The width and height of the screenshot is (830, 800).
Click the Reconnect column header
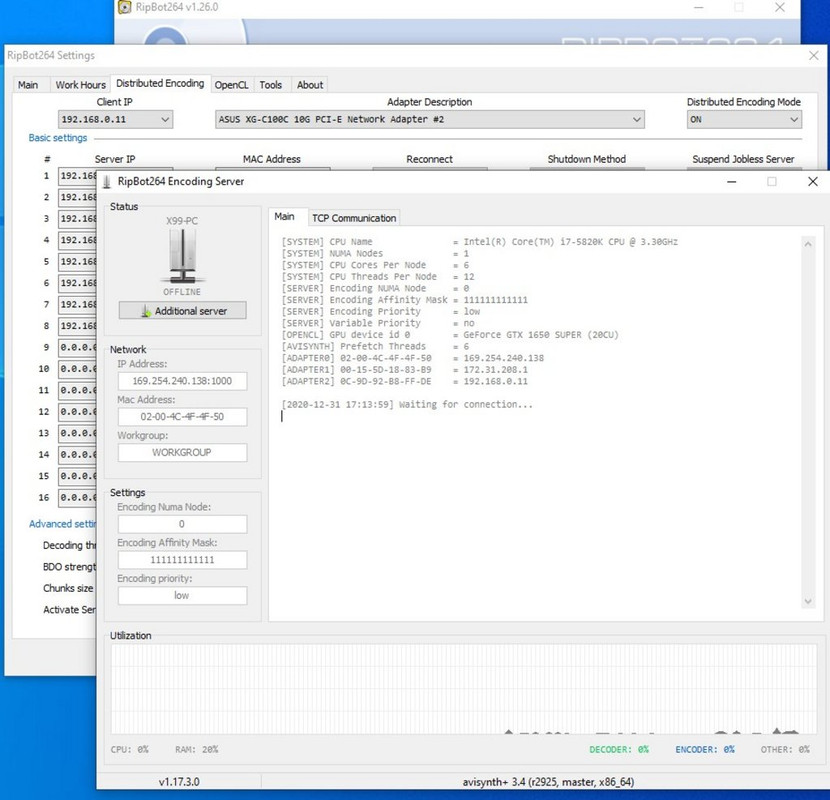click(429, 159)
